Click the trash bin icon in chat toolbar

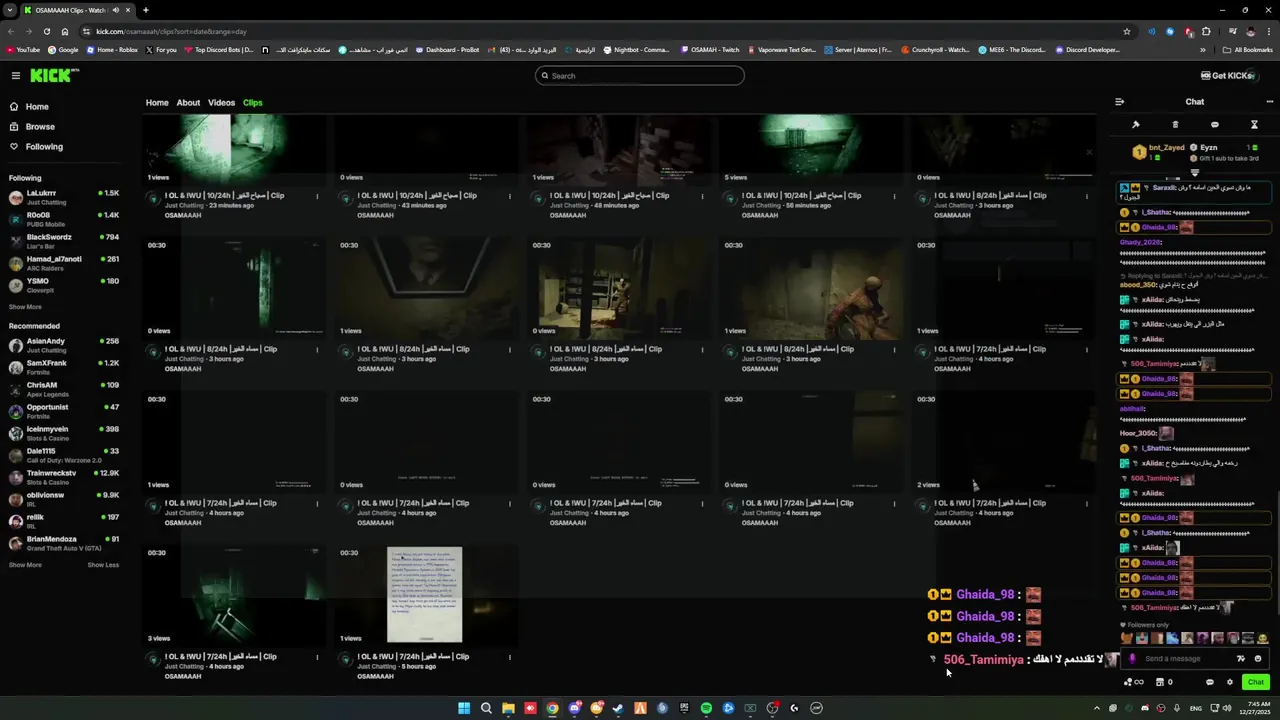coord(1175,125)
